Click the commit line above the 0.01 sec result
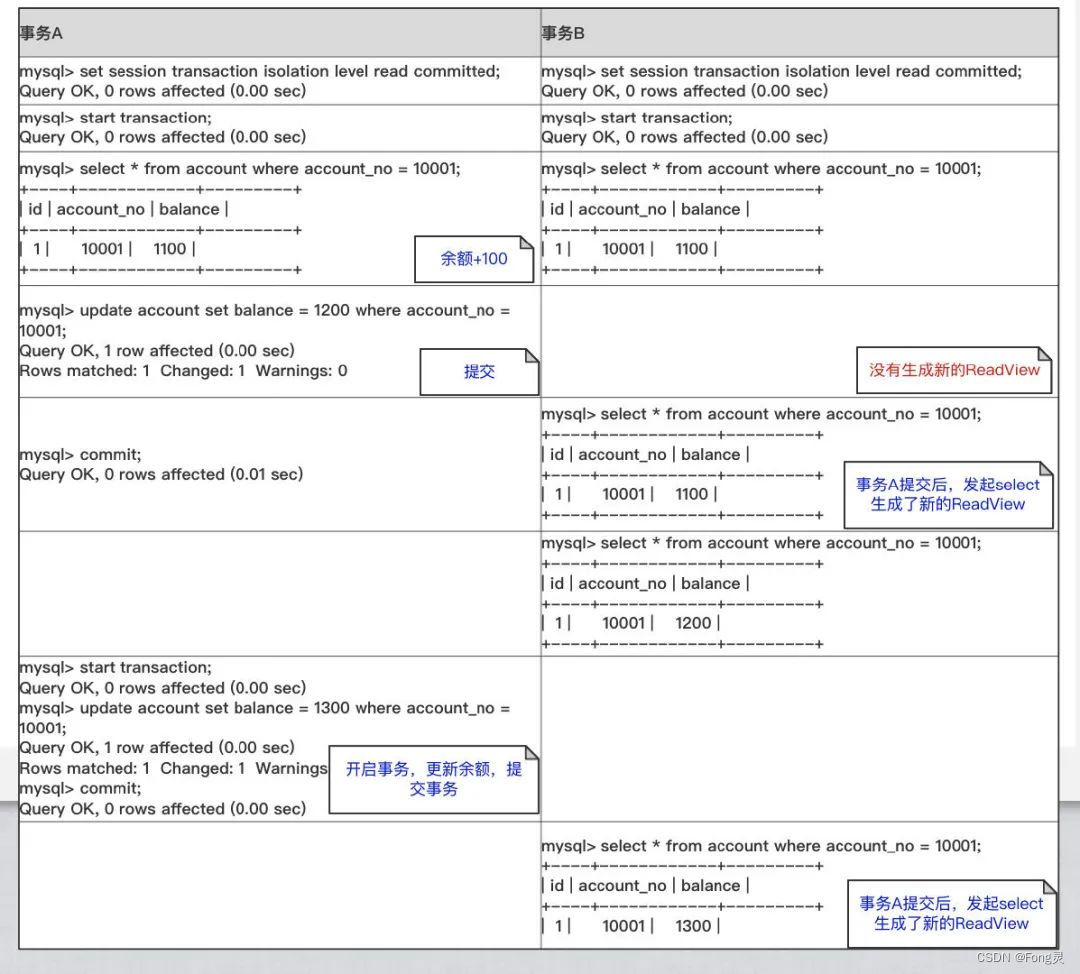Screen dimensions: 1080x974 (x=80, y=455)
